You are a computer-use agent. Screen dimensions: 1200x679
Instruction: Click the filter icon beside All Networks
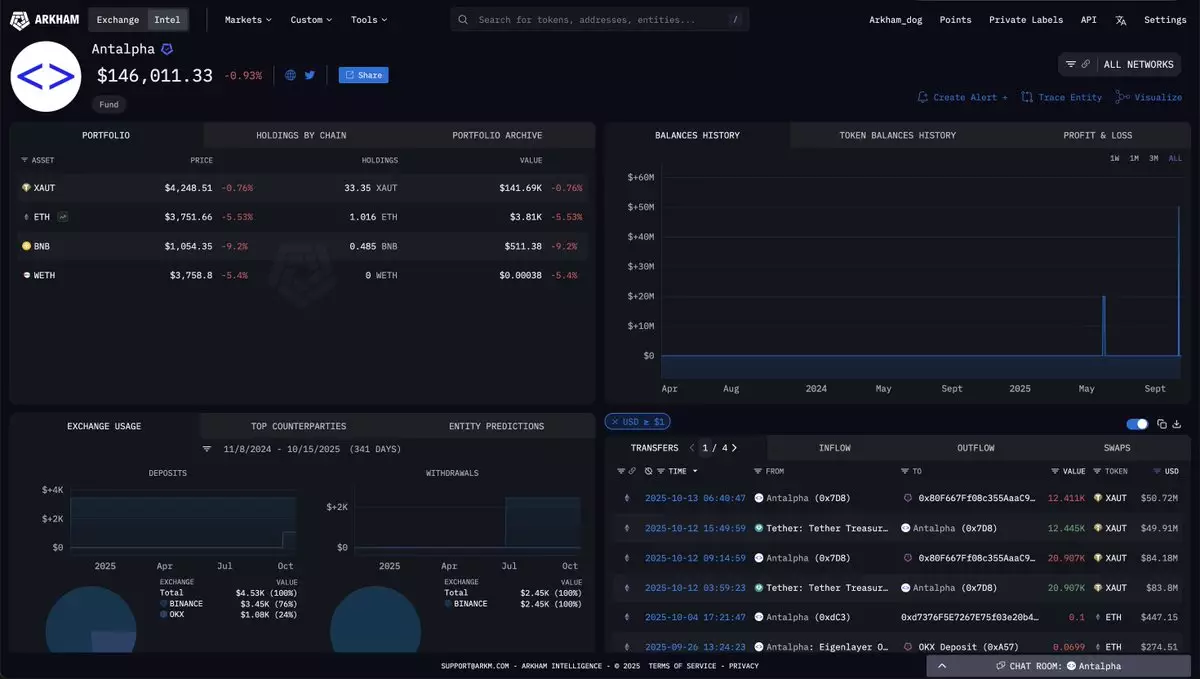(x=1070, y=64)
